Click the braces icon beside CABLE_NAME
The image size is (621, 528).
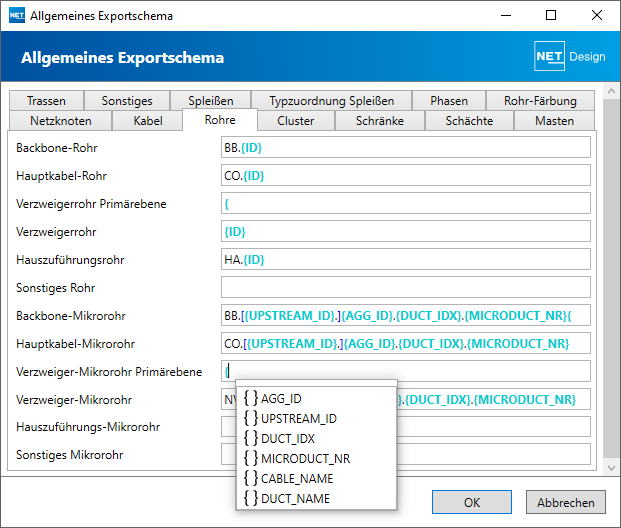point(251,478)
